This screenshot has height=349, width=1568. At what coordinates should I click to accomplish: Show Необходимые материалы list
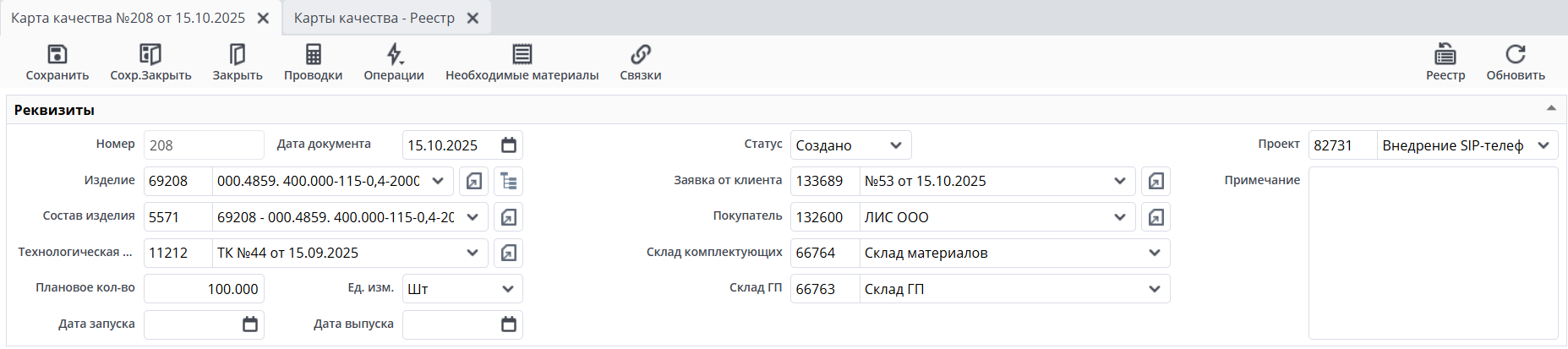tap(522, 55)
